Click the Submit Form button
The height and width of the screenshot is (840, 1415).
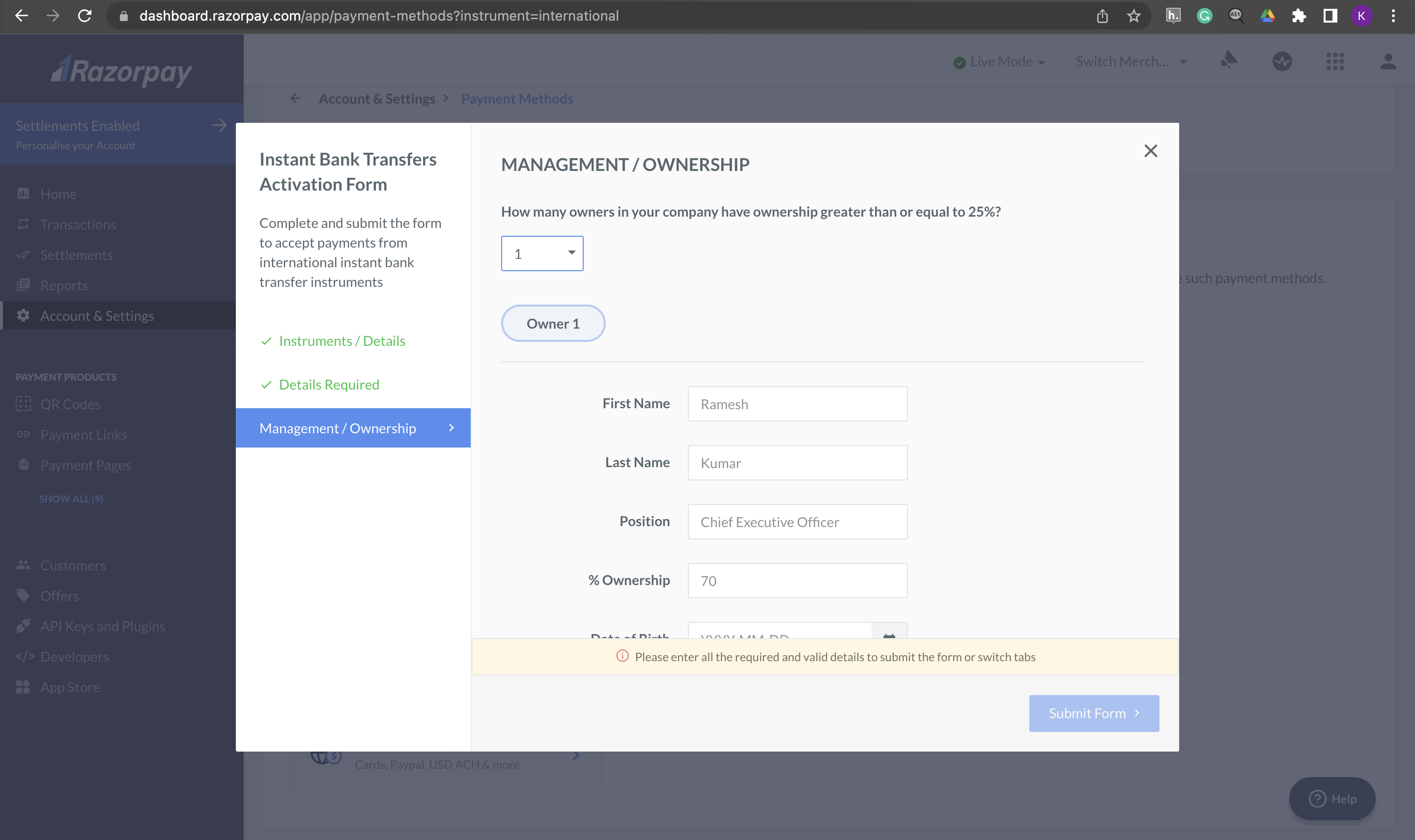coord(1094,713)
